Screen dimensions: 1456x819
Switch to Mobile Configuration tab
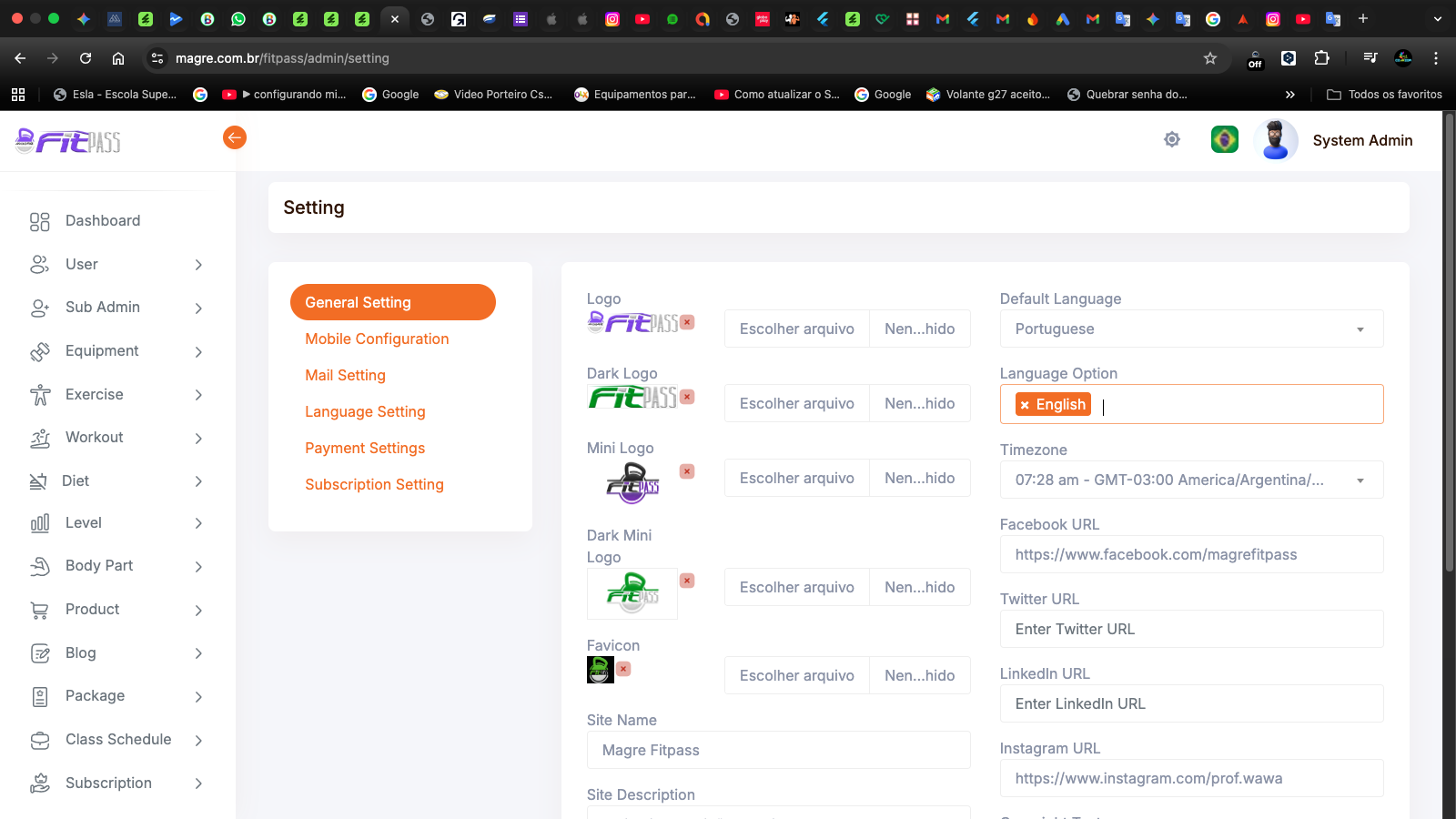tap(377, 339)
